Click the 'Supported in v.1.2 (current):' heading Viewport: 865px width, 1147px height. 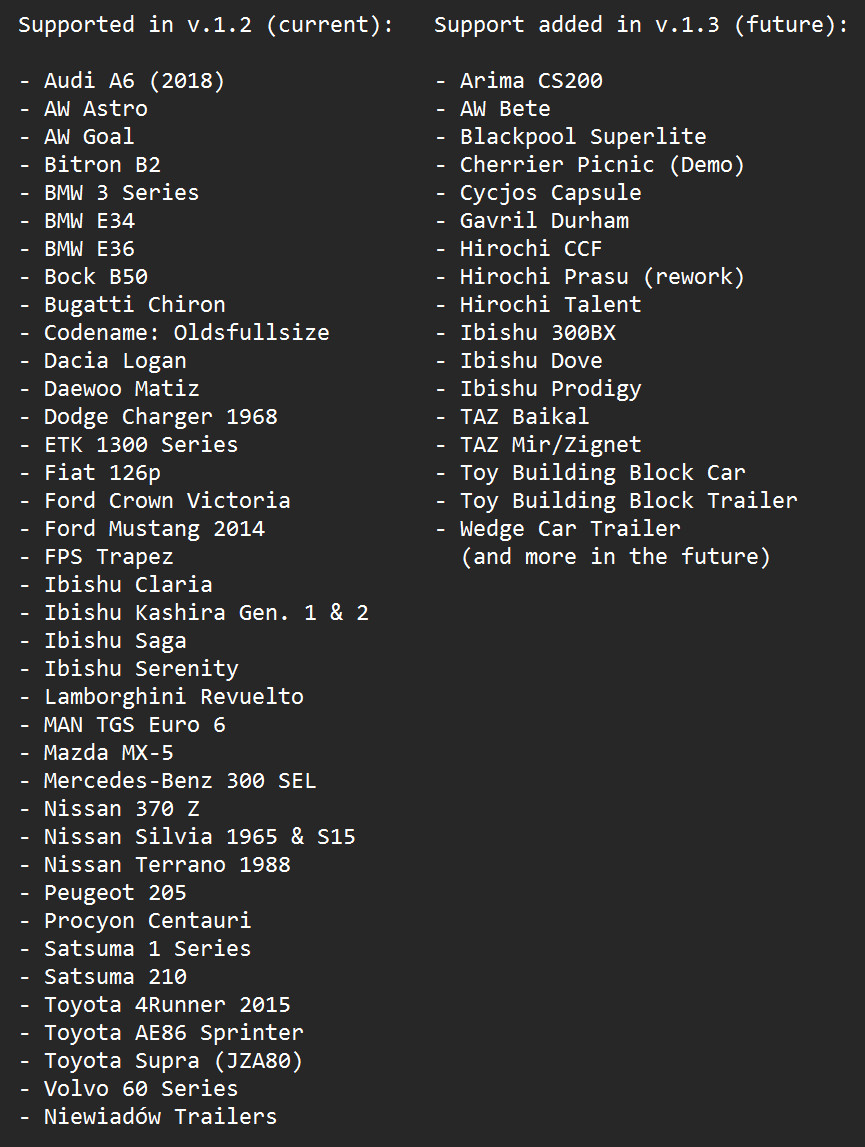click(x=206, y=25)
